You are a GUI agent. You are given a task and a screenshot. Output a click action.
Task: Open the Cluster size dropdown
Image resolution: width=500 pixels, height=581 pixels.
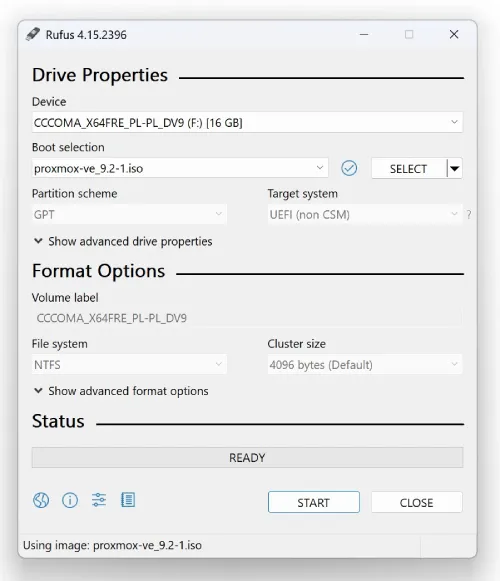365,365
